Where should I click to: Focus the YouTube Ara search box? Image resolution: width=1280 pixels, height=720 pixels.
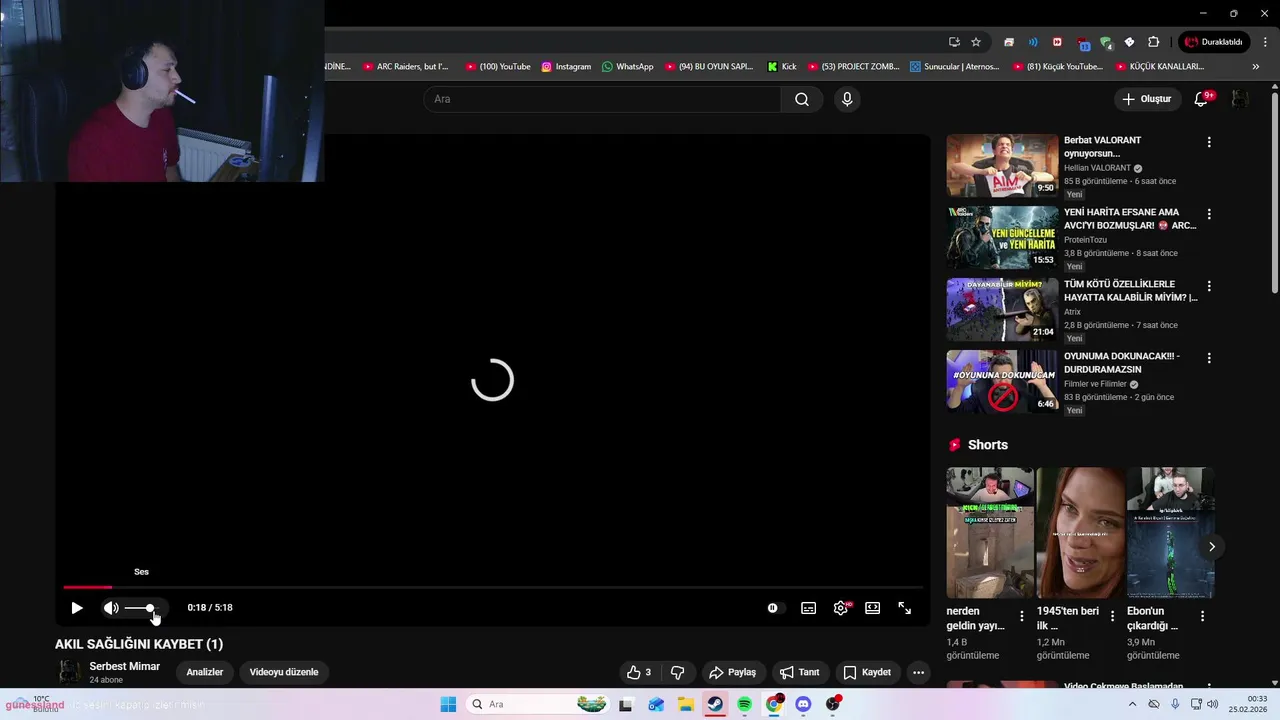point(602,99)
